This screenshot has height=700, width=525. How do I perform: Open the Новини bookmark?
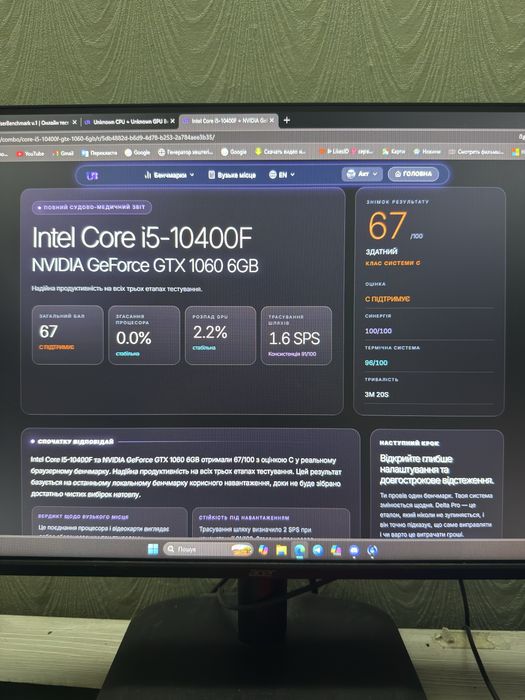(x=427, y=151)
